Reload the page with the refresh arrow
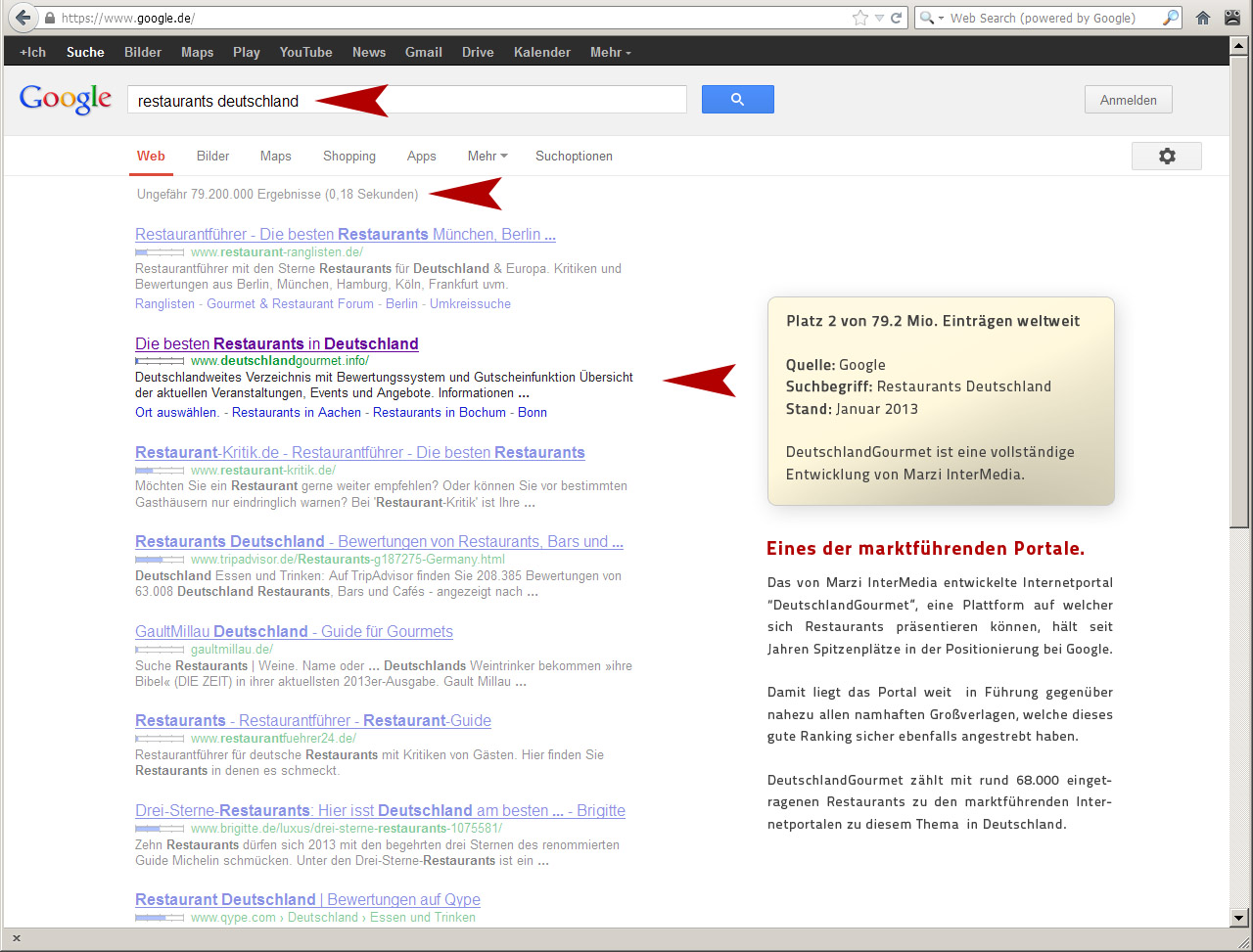This screenshot has height=952, width=1253. click(896, 18)
